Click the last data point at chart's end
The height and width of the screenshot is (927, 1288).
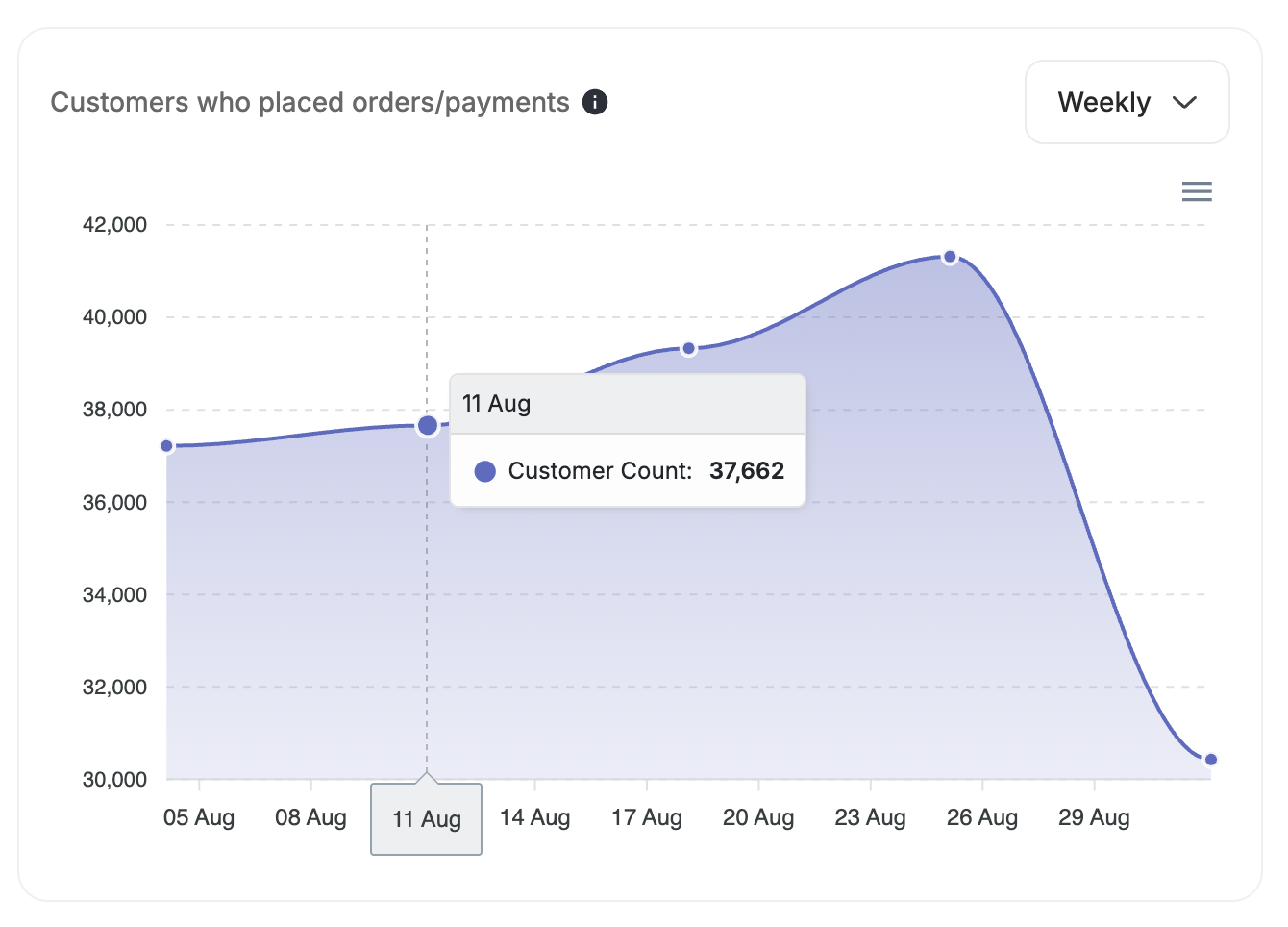coord(1213,759)
